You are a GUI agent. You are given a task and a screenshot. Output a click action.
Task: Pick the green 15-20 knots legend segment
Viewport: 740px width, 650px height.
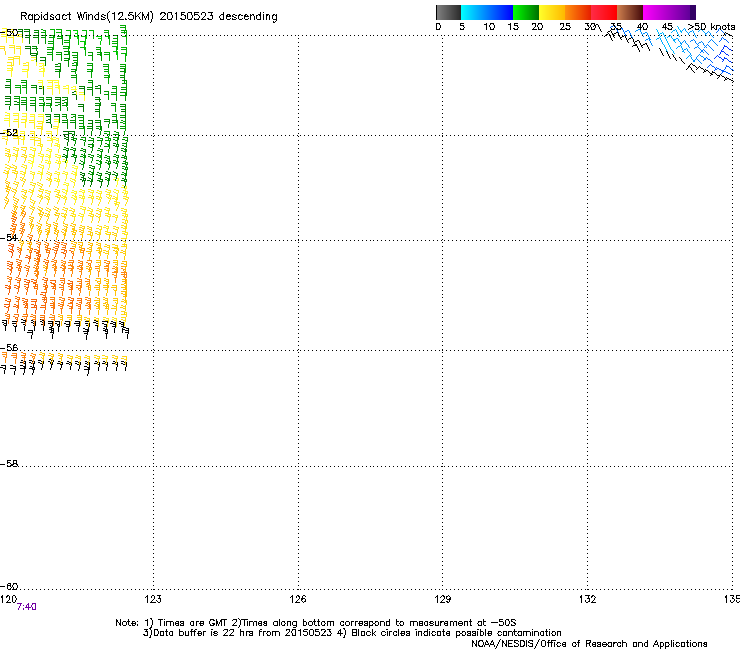click(526, 12)
